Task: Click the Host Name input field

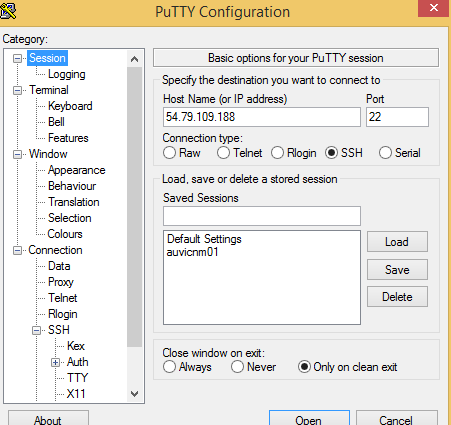Action: pos(262,117)
